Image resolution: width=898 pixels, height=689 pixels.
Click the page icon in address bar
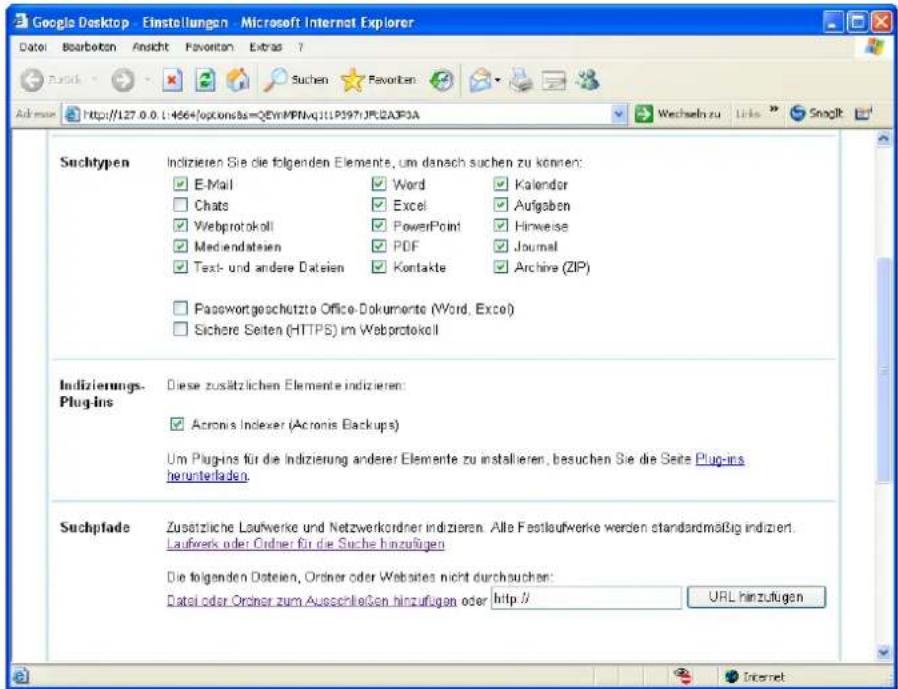(72, 114)
